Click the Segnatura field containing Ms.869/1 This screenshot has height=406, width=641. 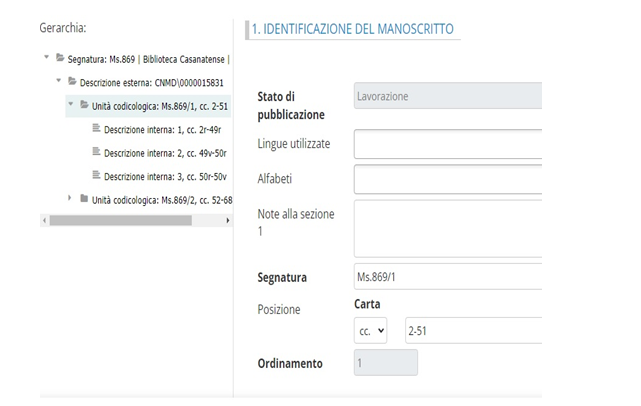click(447, 277)
